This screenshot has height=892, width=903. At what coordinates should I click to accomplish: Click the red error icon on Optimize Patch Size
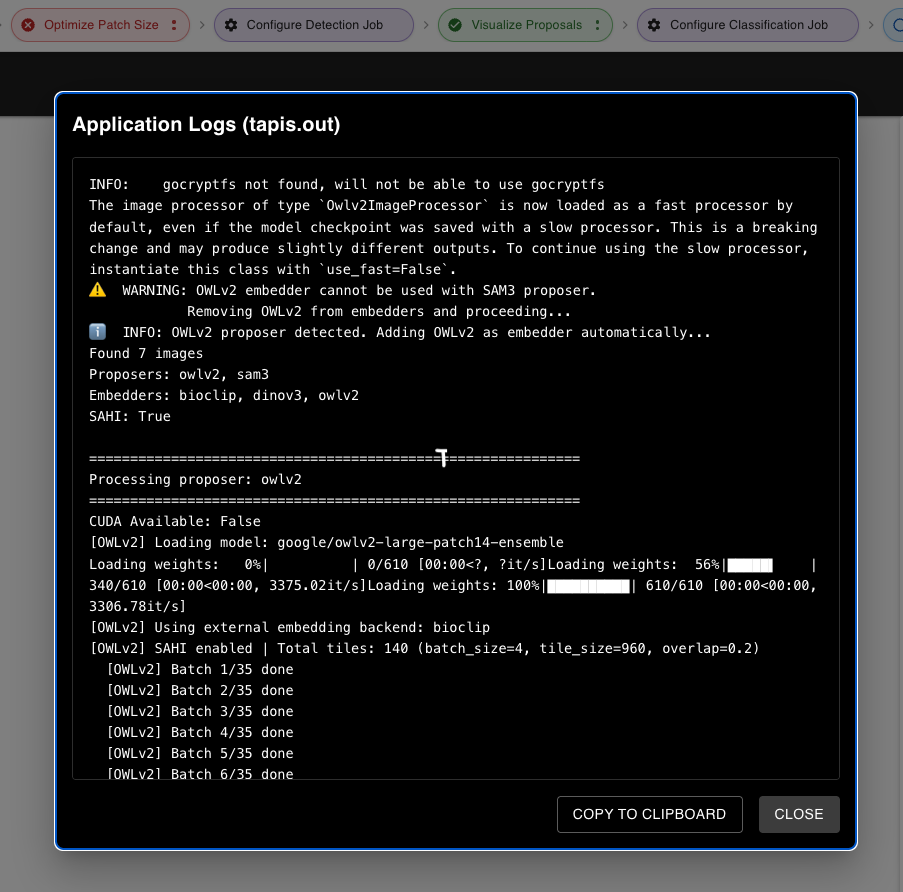28,25
